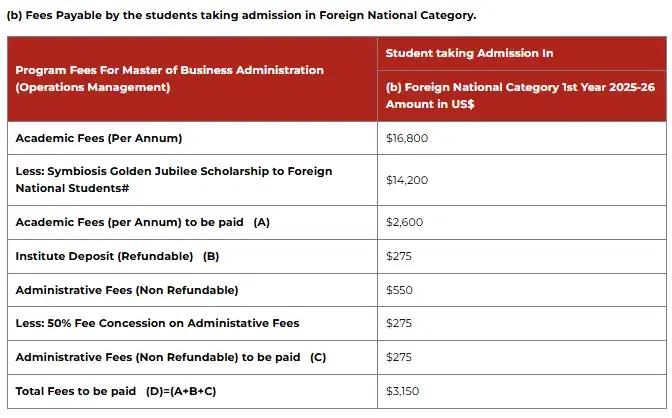
Task: Click the Student taking Admission In header
Action: point(469,53)
